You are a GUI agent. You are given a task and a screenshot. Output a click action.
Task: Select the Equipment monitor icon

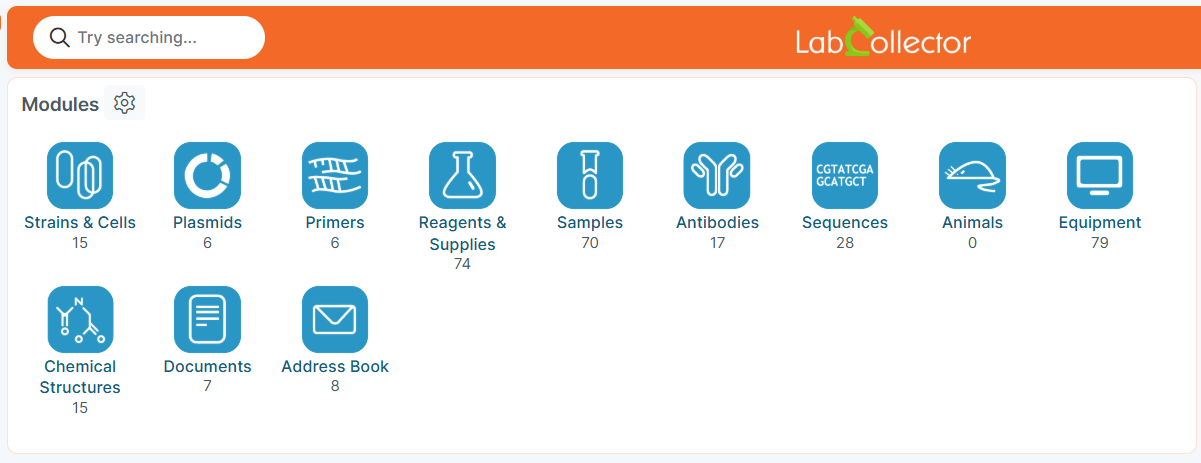[1100, 175]
